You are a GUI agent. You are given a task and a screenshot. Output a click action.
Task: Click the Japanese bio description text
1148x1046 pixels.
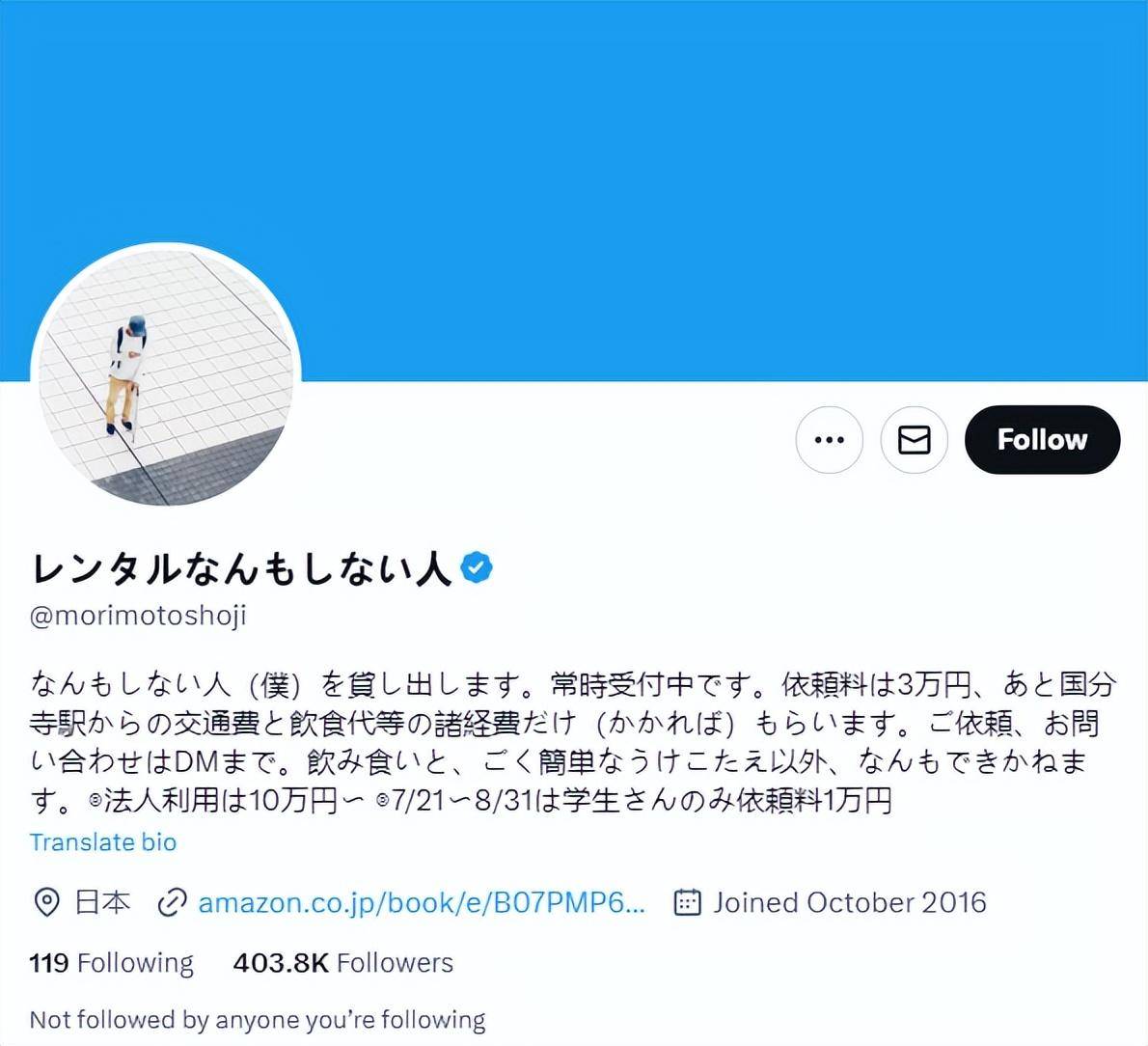click(x=572, y=742)
